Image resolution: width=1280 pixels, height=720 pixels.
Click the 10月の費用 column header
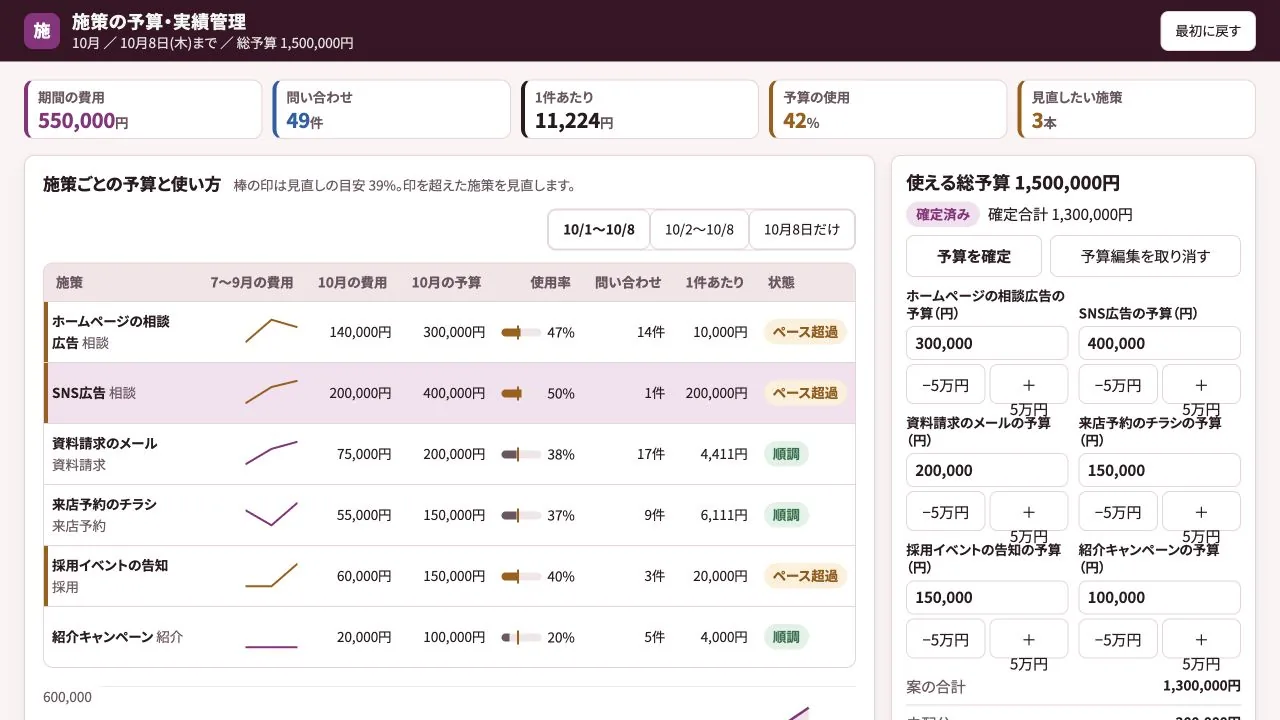(x=352, y=283)
